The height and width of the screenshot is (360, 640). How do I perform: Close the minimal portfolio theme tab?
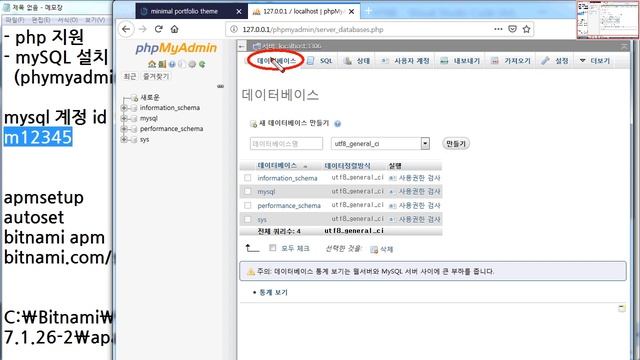pyautogui.click(x=239, y=11)
